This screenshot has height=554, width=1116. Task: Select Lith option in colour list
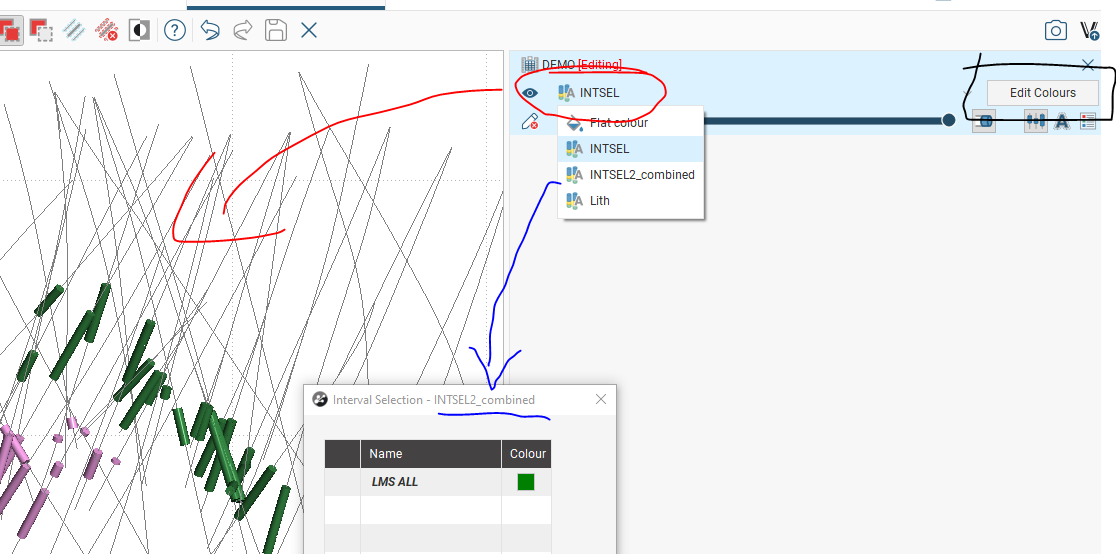tap(599, 201)
